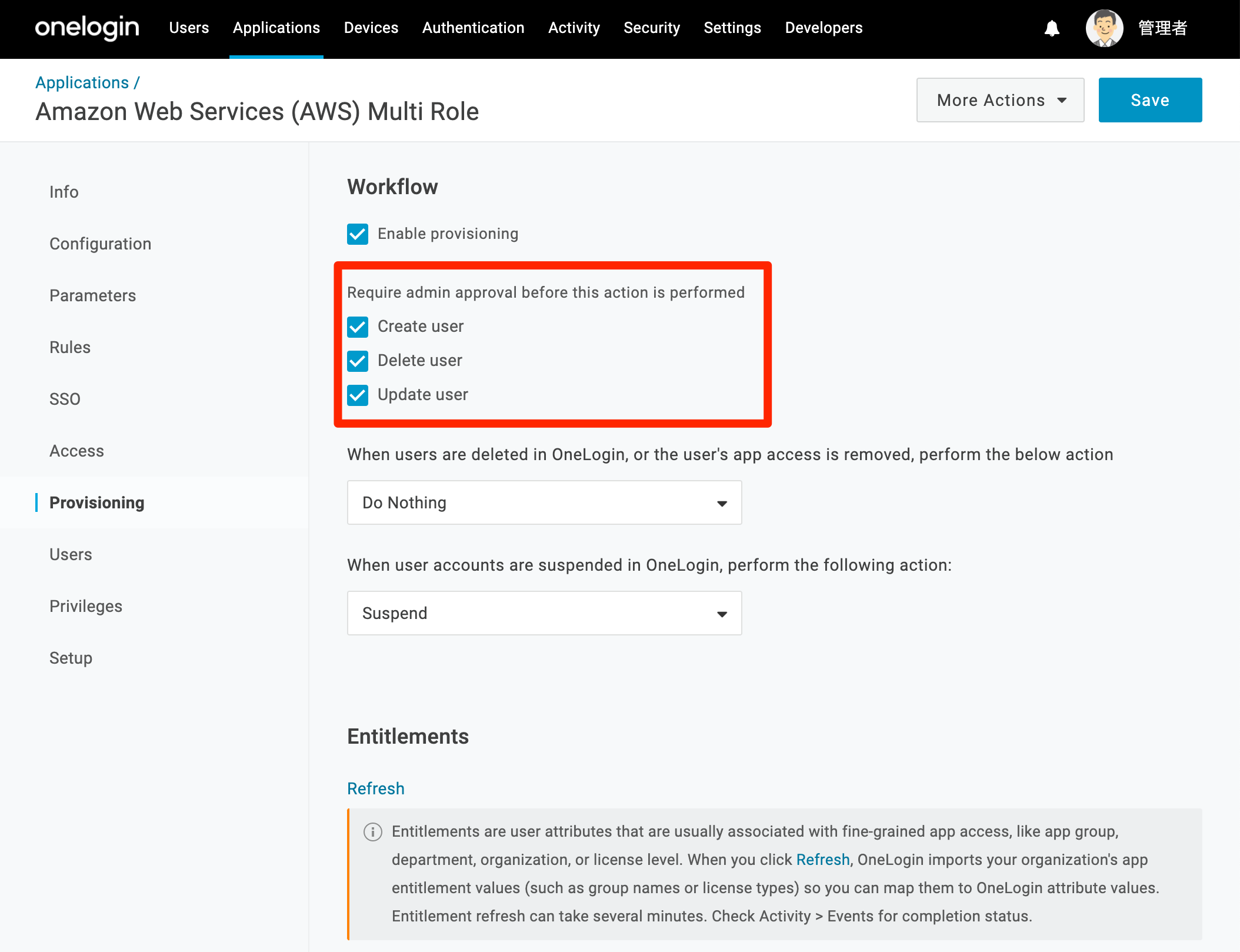Click the admin user avatar
The height and width of the screenshot is (952, 1240).
click(x=1104, y=28)
